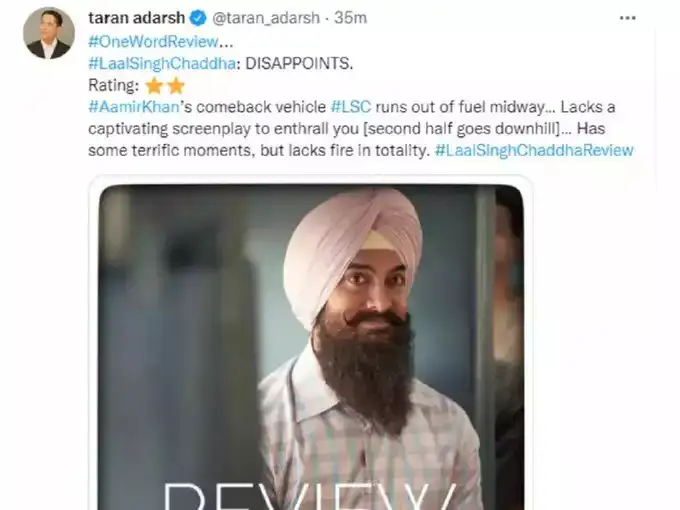The image size is (680, 510).
Task: Click the checkered shirt in the poster image
Action: [x=369, y=442]
